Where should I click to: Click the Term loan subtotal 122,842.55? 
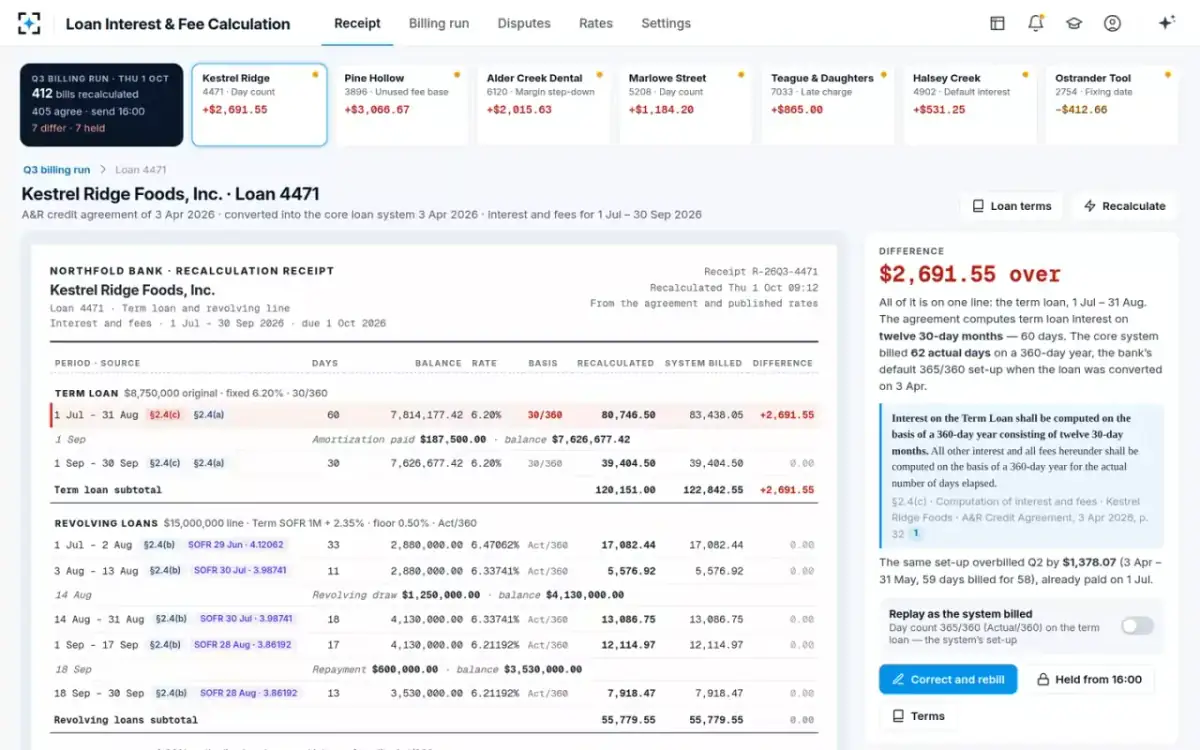click(x=711, y=490)
